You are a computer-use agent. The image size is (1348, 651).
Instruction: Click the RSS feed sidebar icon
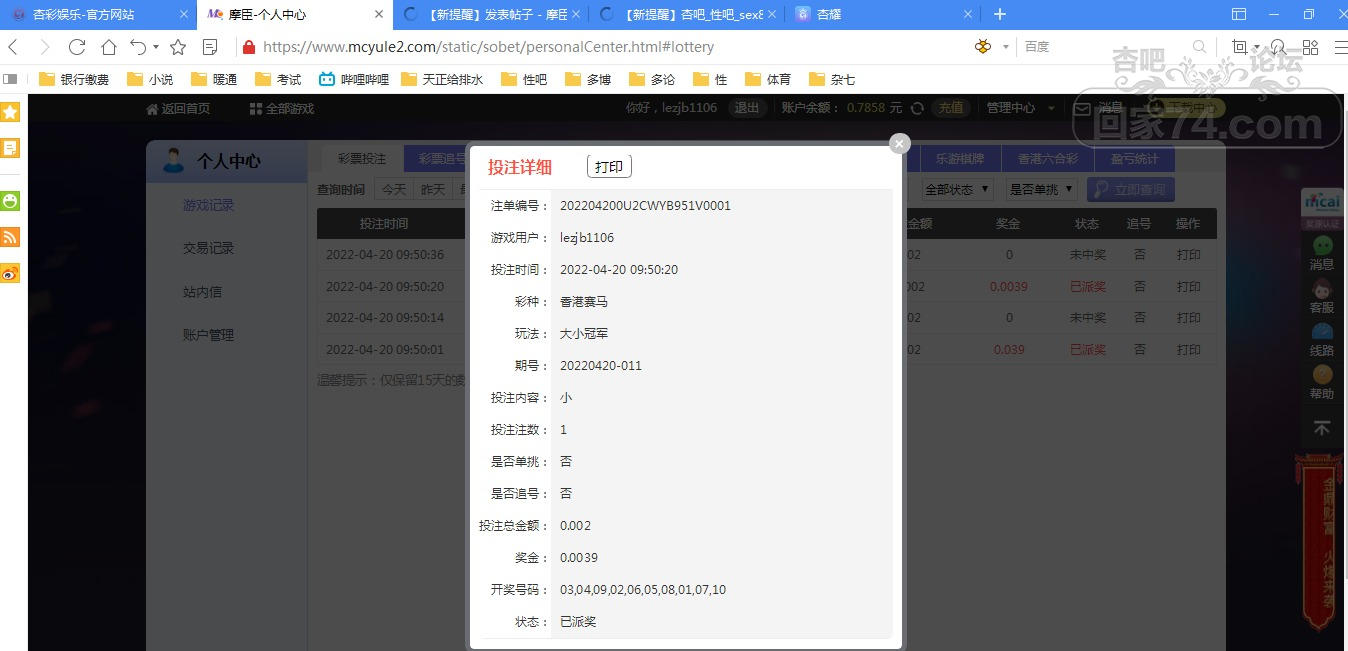(x=10, y=237)
